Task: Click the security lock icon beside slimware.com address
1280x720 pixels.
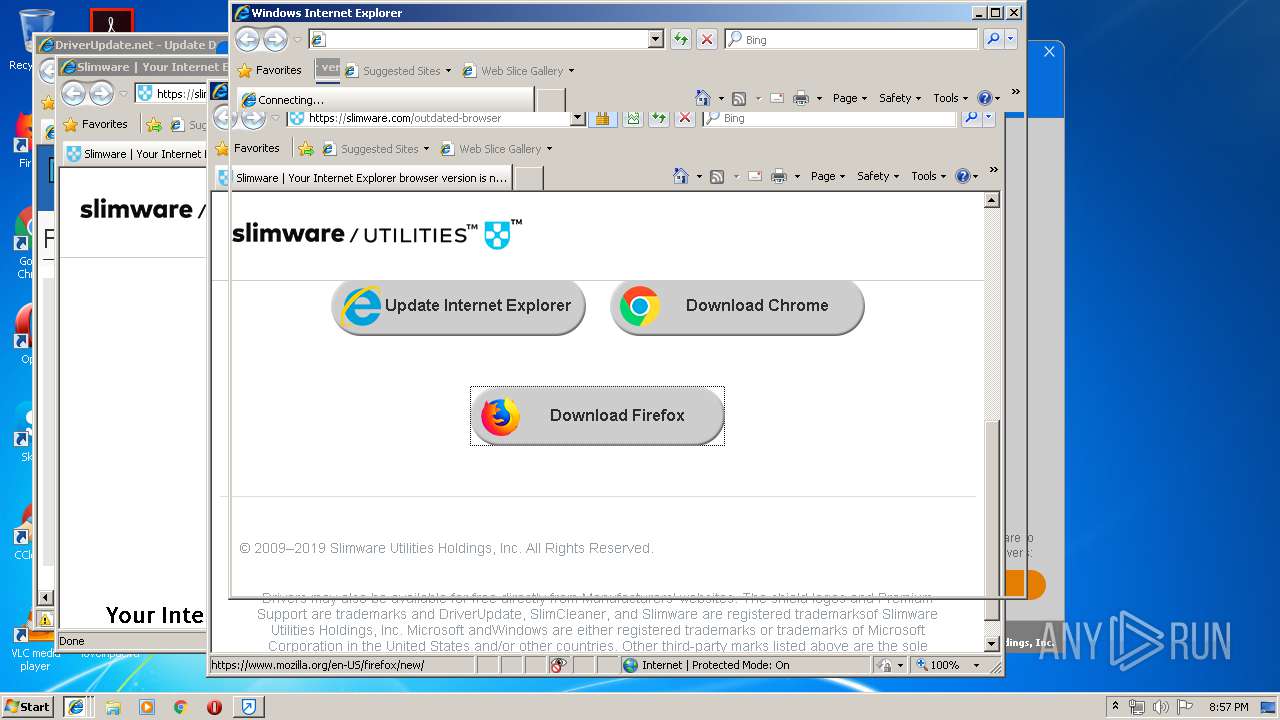Action: pyautogui.click(x=602, y=118)
